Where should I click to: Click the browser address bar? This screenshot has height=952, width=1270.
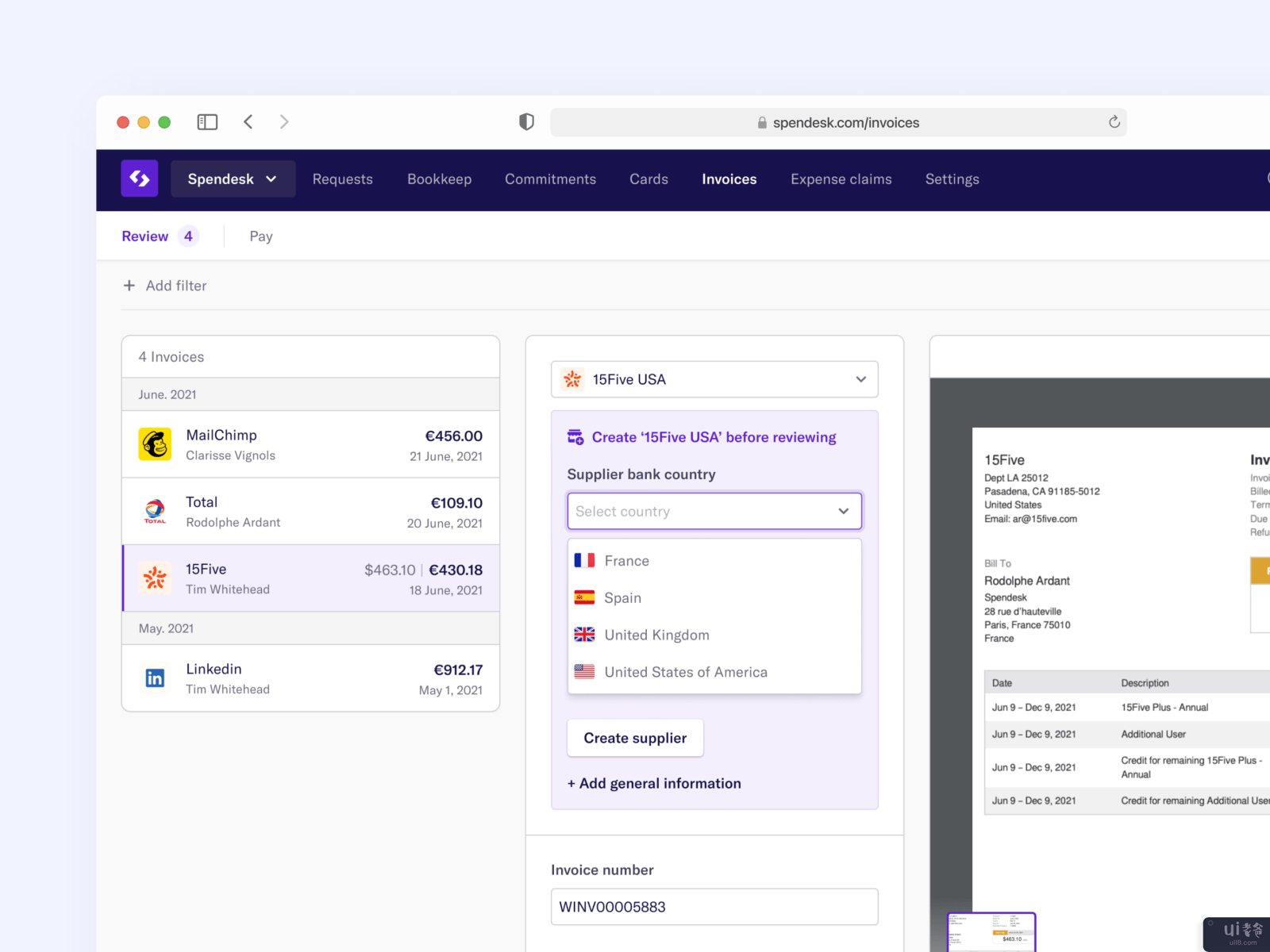838,122
